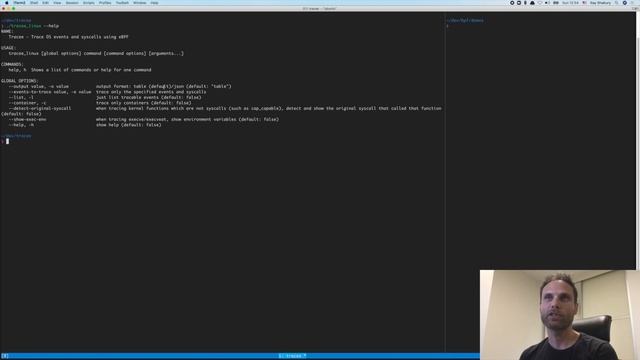Viewport: 640px width, 360px height.
Task: Open the Apple menu
Action: tap(7, 2)
